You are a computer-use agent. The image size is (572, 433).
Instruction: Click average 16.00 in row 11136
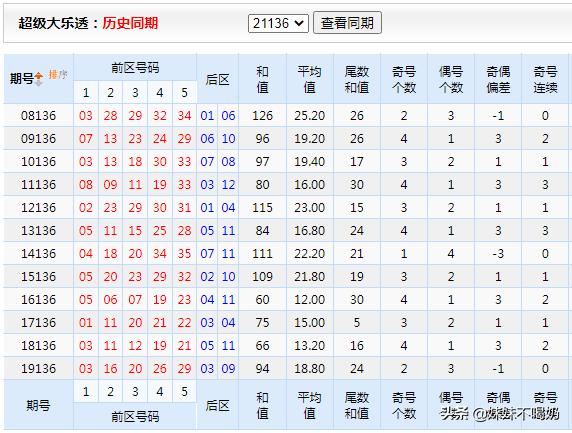309,185
